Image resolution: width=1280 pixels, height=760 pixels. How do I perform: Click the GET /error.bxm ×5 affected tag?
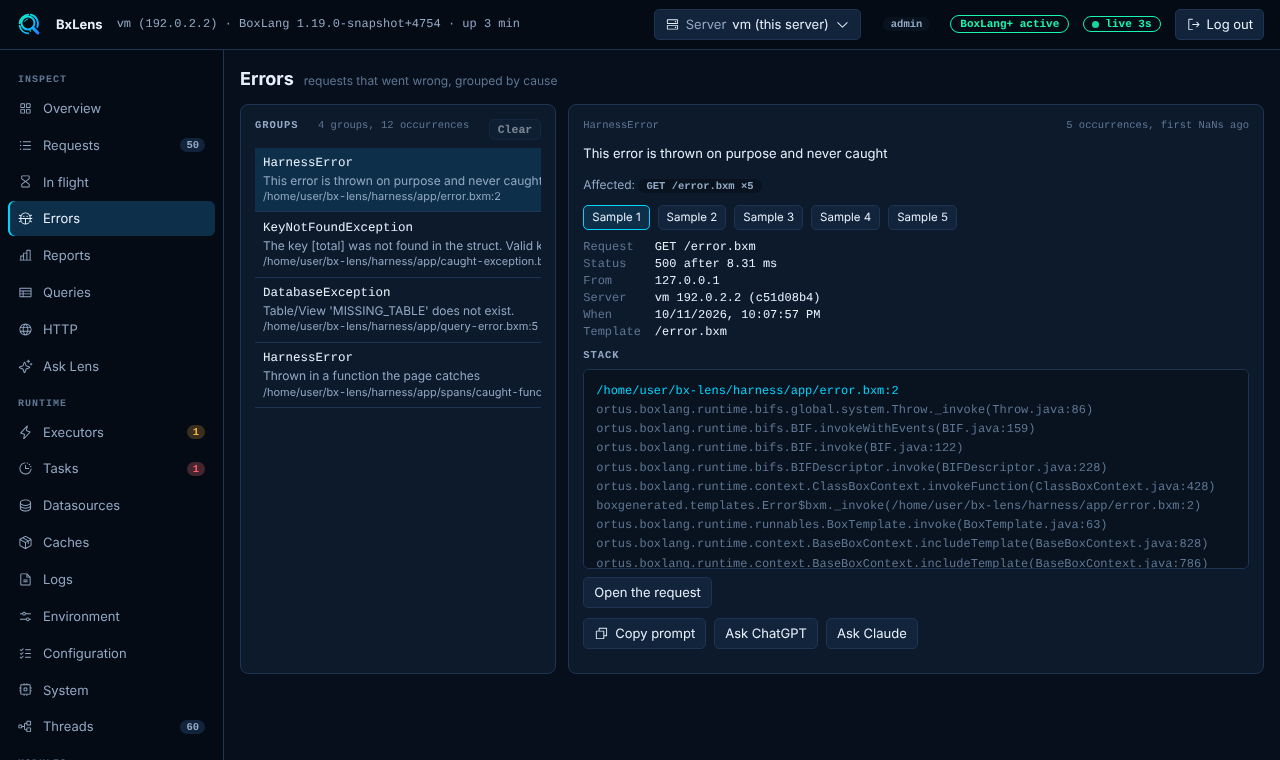click(x=700, y=185)
